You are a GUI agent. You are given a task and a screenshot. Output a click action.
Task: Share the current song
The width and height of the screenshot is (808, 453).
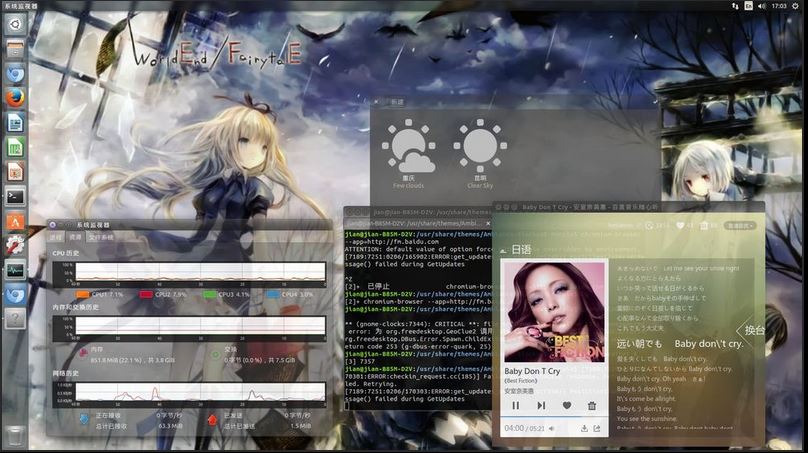[x=597, y=428]
